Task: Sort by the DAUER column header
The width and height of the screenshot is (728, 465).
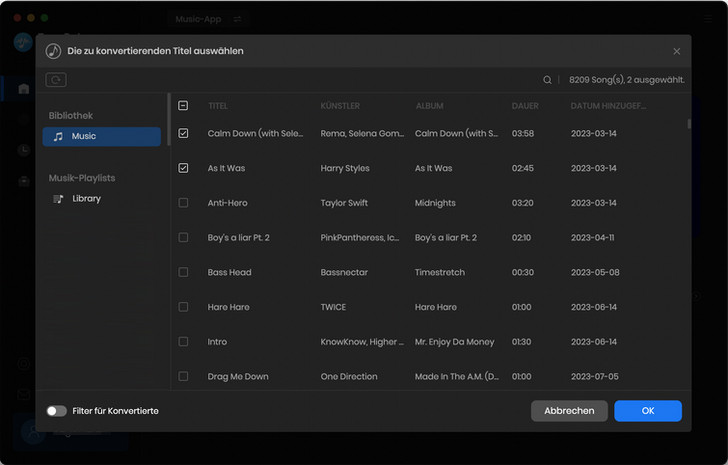Action: click(x=525, y=106)
